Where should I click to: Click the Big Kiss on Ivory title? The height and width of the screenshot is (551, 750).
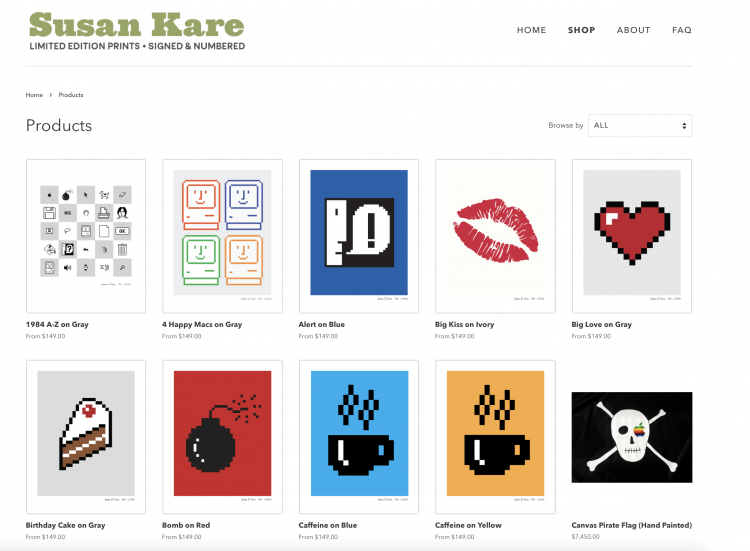click(464, 324)
